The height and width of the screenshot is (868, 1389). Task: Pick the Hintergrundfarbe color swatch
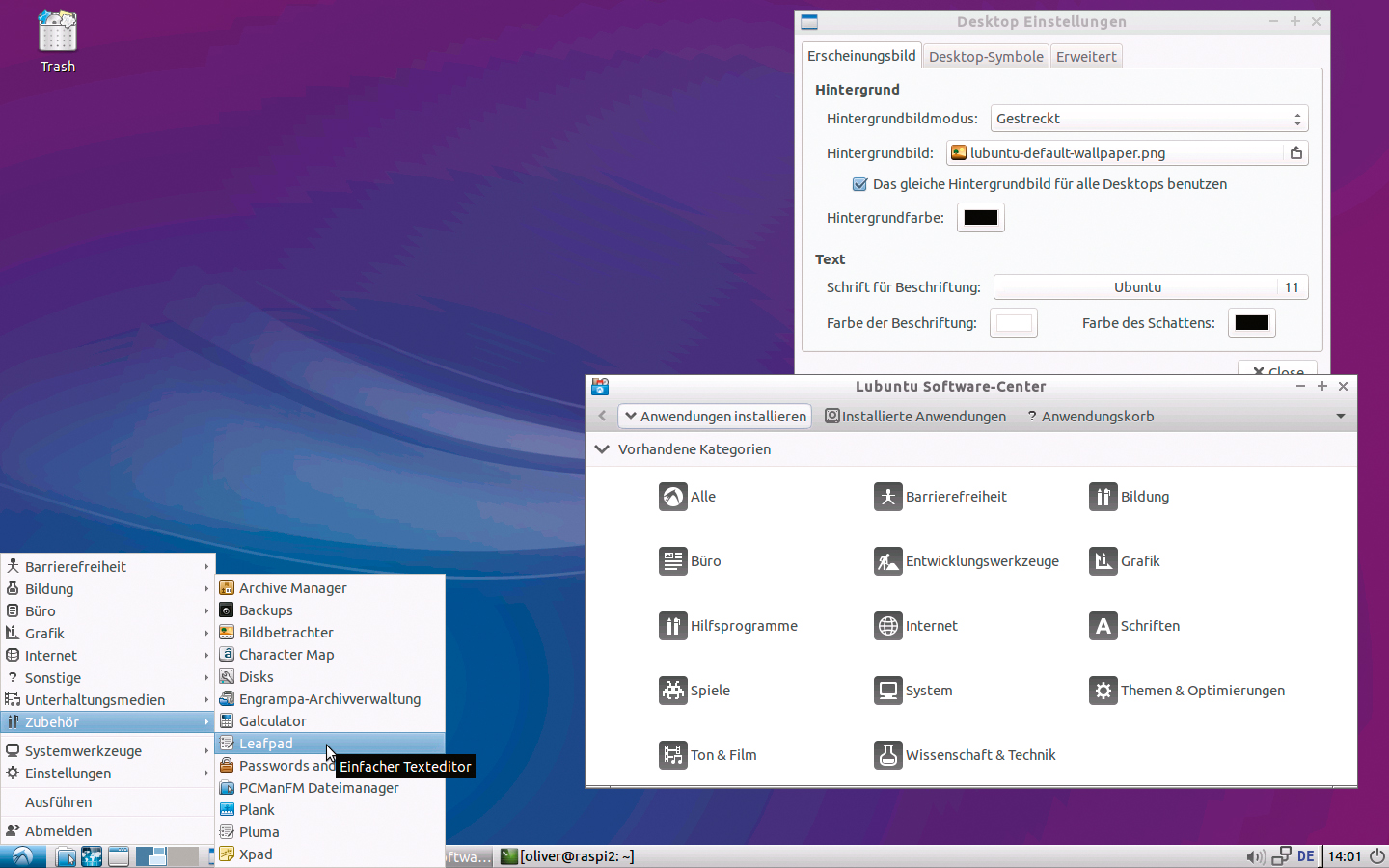(x=981, y=218)
